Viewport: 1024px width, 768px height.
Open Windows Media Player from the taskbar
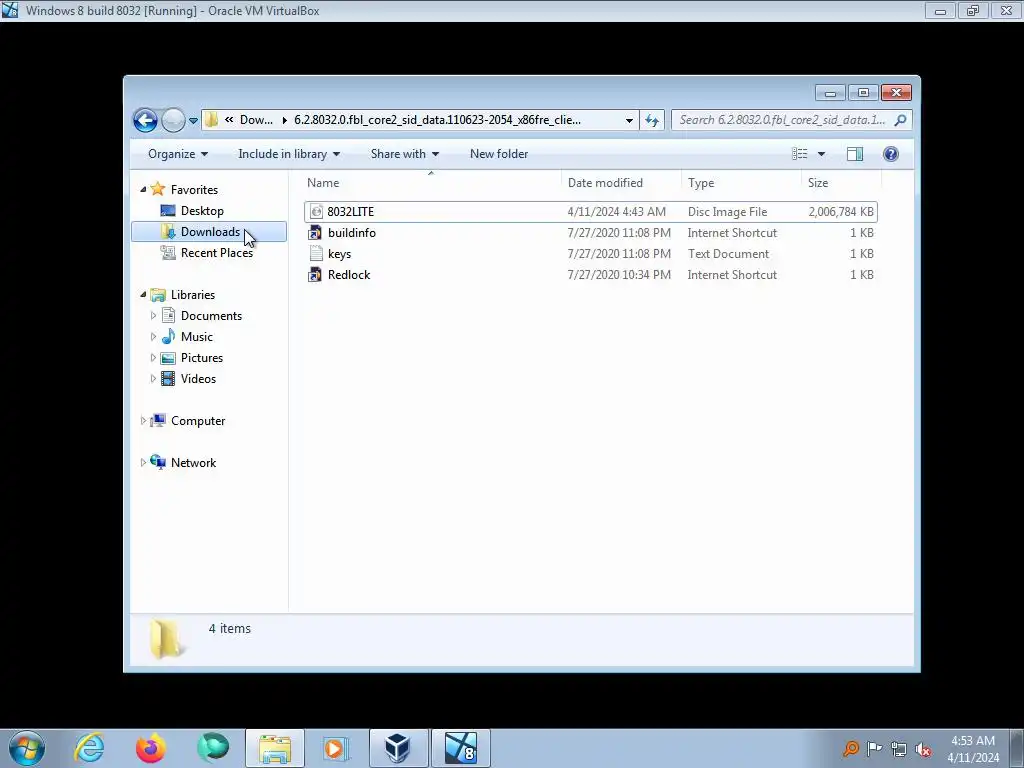[336, 748]
